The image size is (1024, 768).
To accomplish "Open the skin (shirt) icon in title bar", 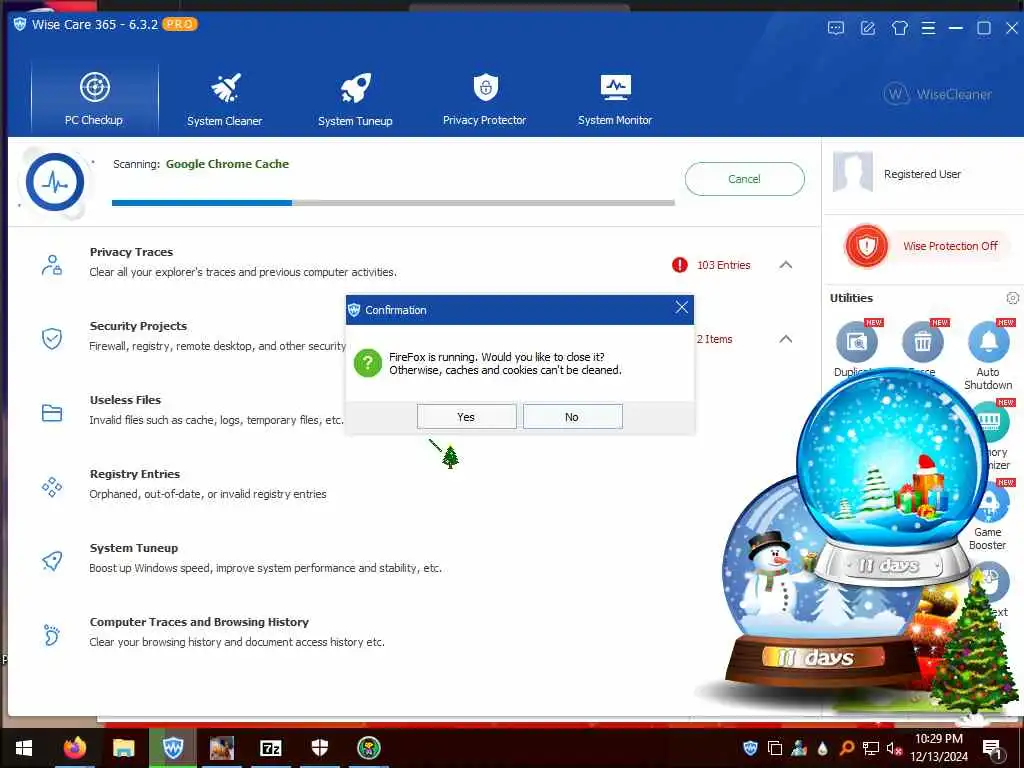I will (x=899, y=28).
